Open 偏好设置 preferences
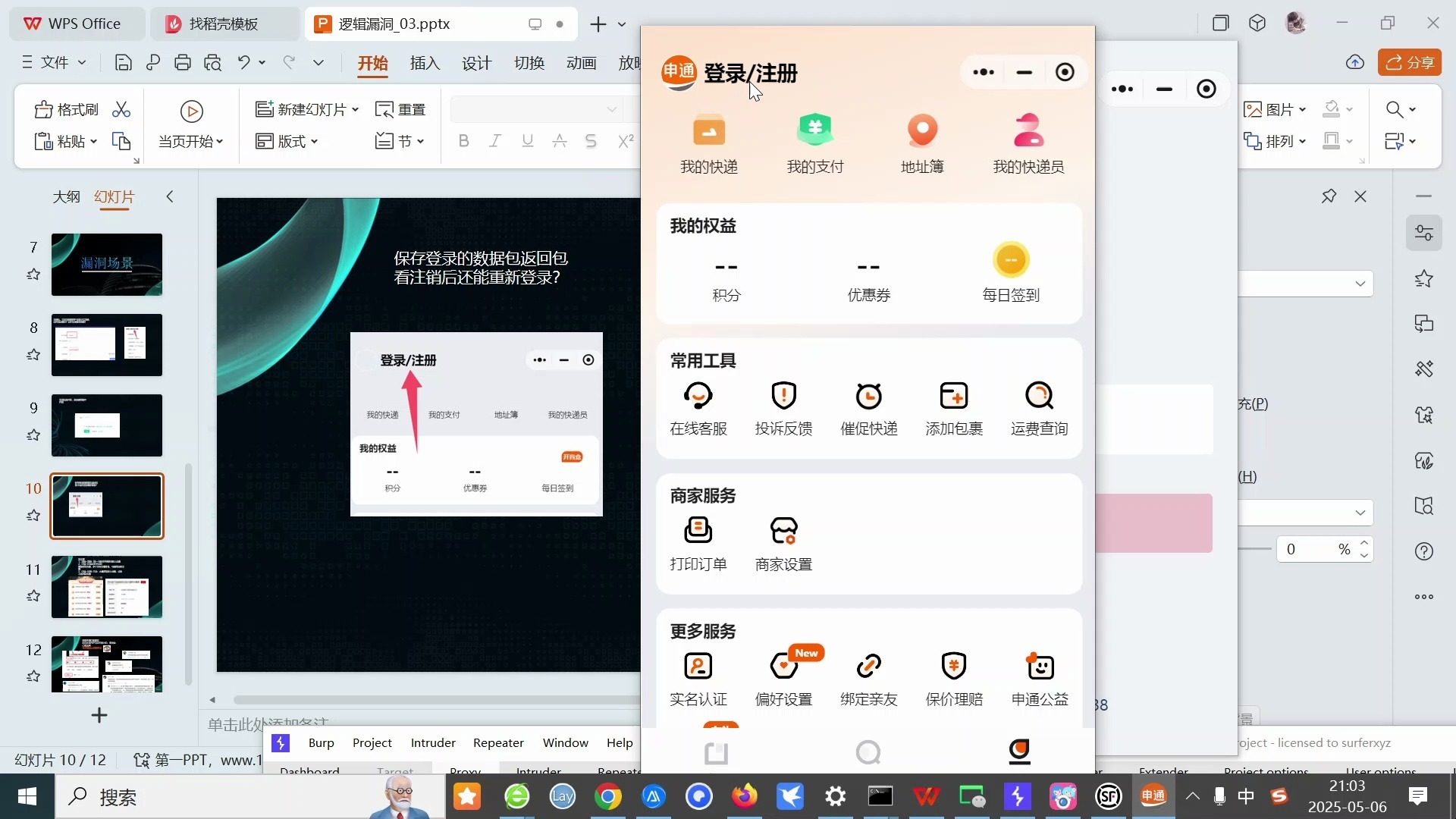 [x=783, y=679]
